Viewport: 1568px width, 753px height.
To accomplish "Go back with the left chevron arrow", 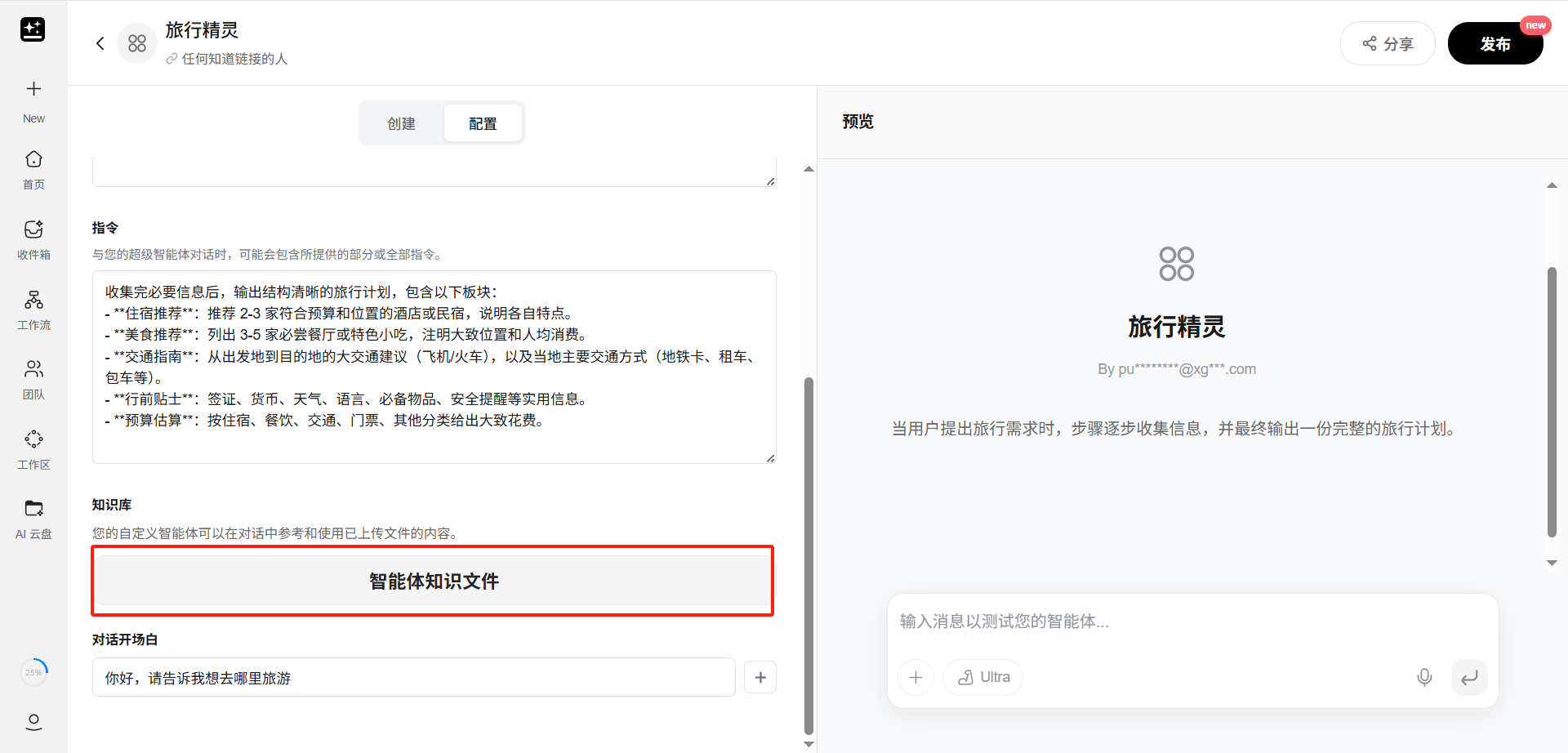I will pyautogui.click(x=100, y=43).
